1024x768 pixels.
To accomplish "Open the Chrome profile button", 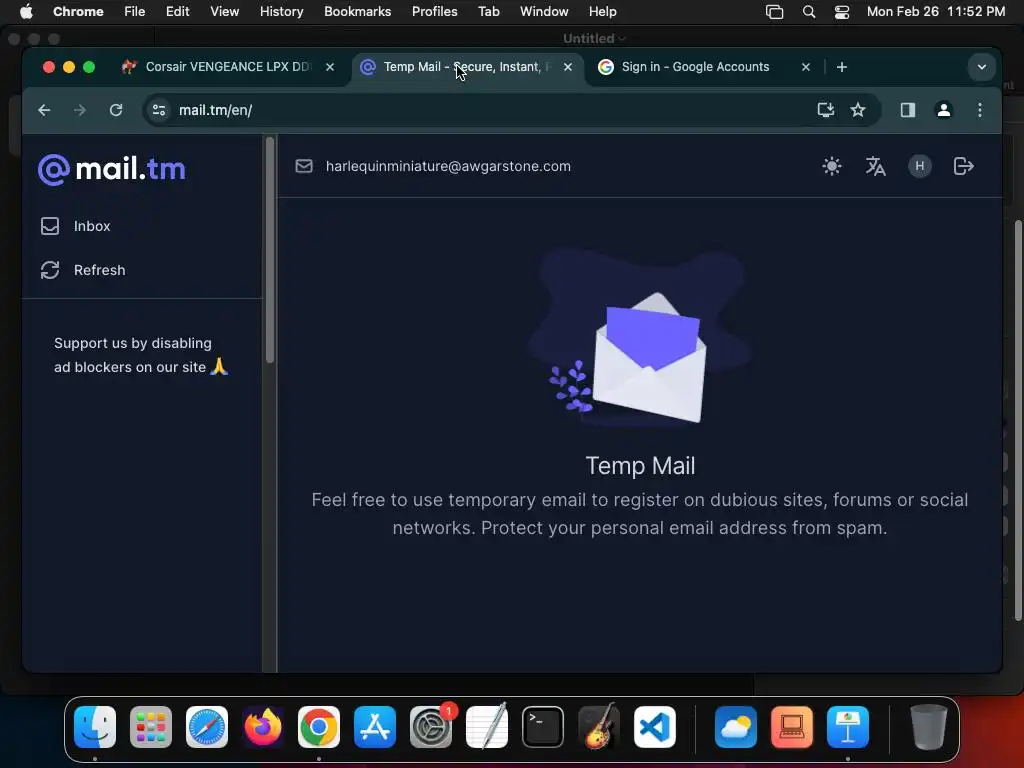I will (x=944, y=110).
